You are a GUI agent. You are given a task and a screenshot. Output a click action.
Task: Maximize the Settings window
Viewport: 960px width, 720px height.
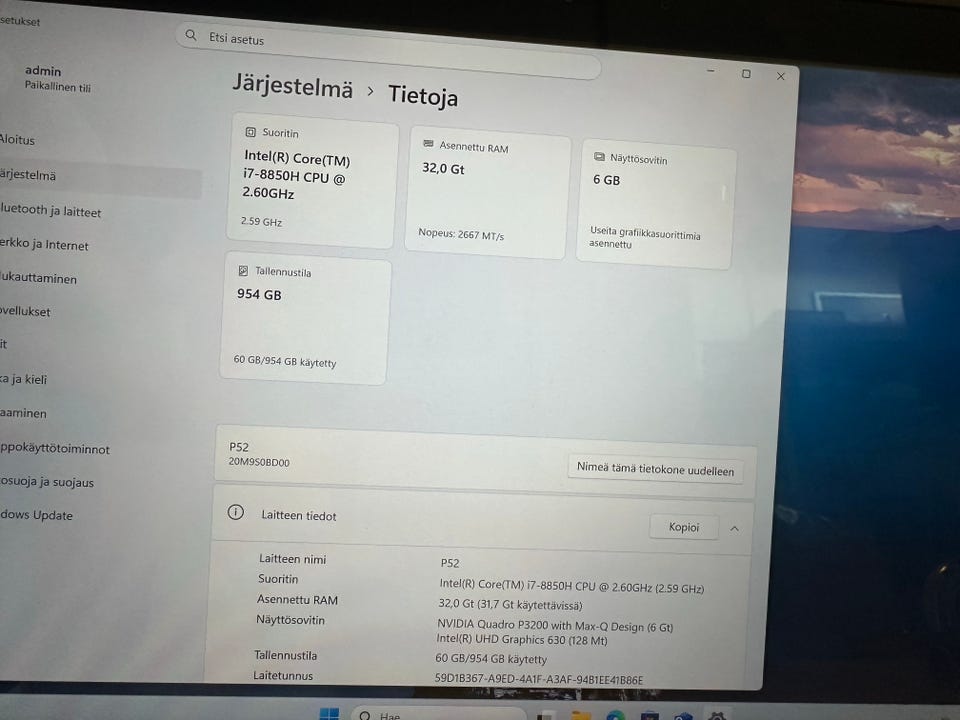746,73
